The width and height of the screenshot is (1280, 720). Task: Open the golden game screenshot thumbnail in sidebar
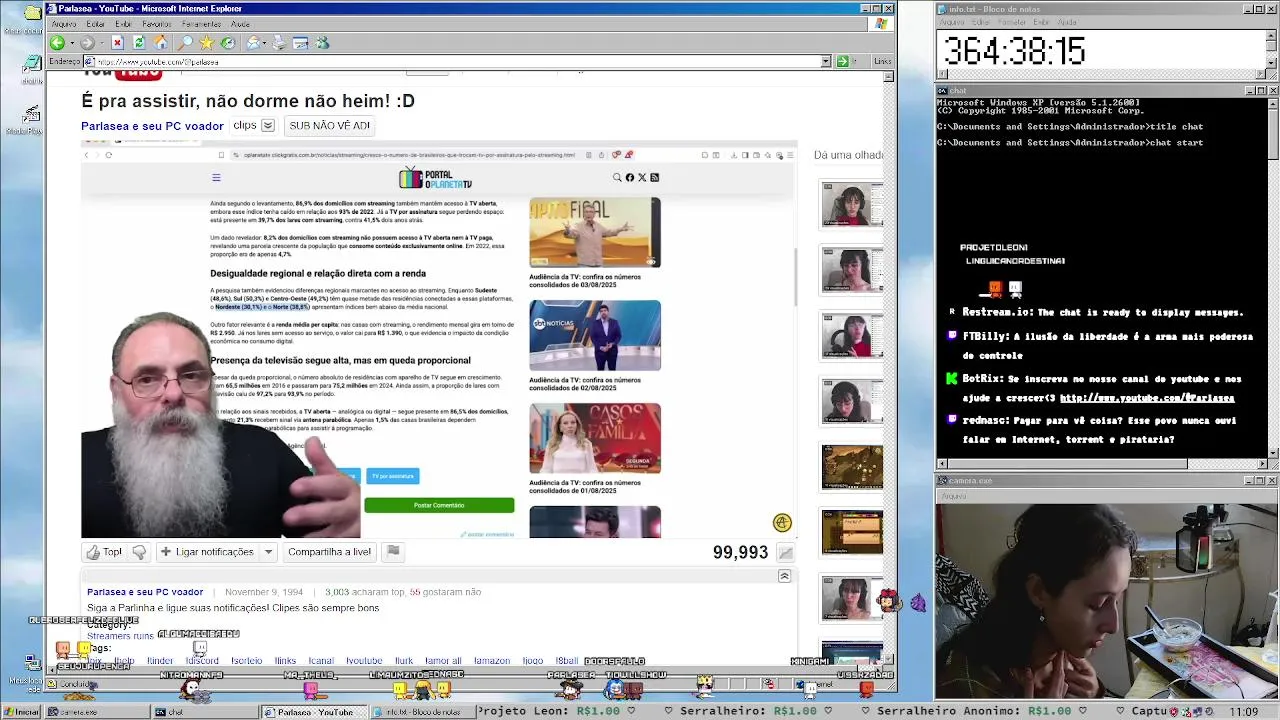click(x=852, y=466)
